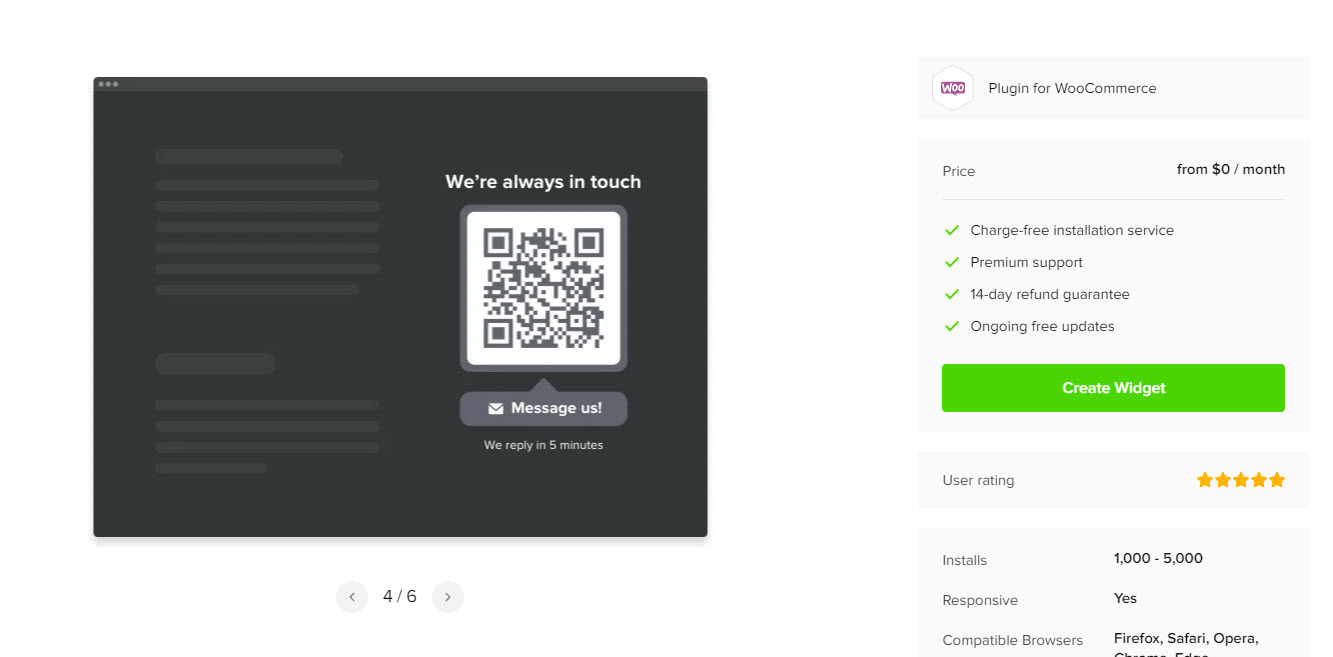The height and width of the screenshot is (657, 1333).
Task: Open the next slide with right chevron
Action: [447, 596]
